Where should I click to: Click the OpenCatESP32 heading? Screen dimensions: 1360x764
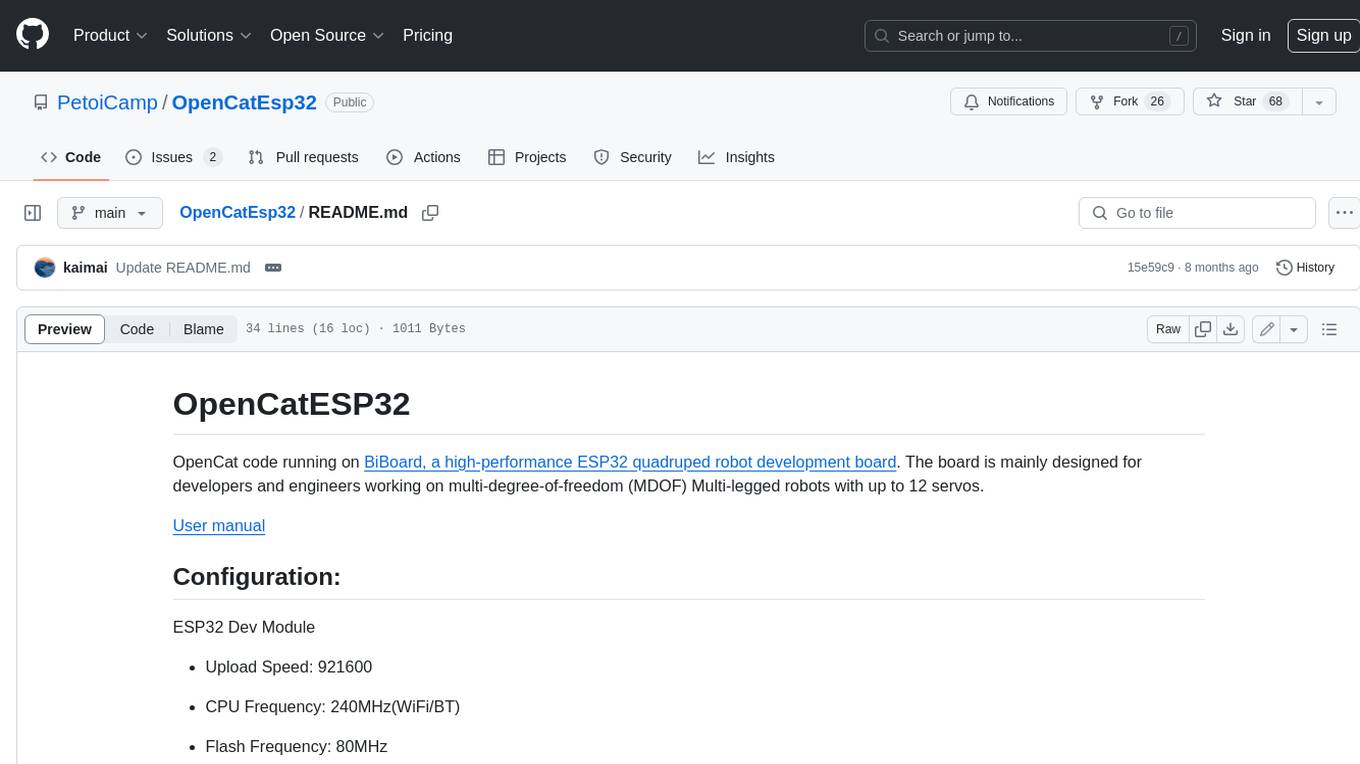pos(291,404)
